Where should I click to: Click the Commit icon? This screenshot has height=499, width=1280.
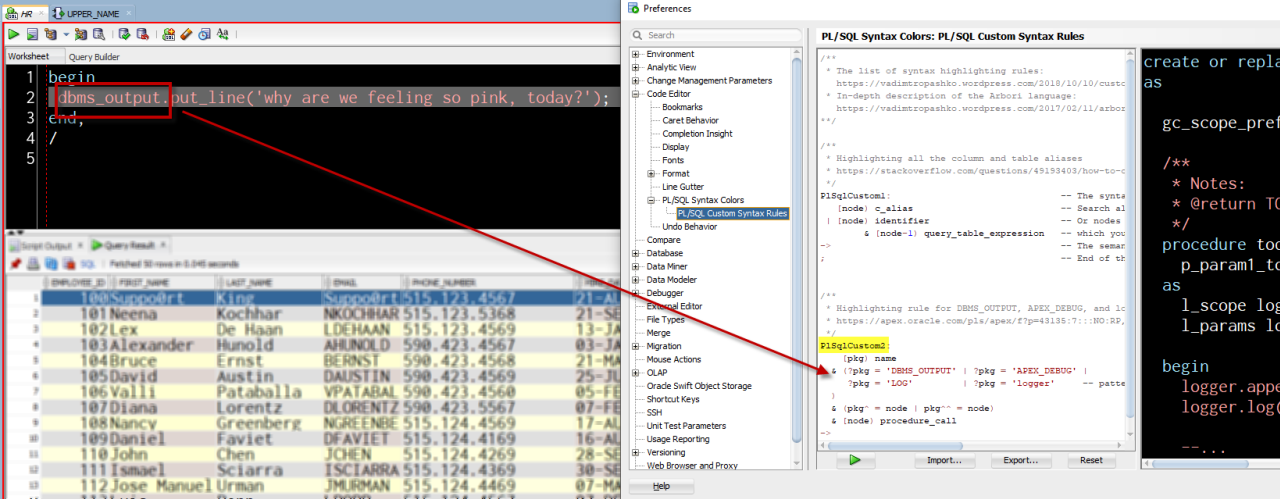click(x=124, y=34)
